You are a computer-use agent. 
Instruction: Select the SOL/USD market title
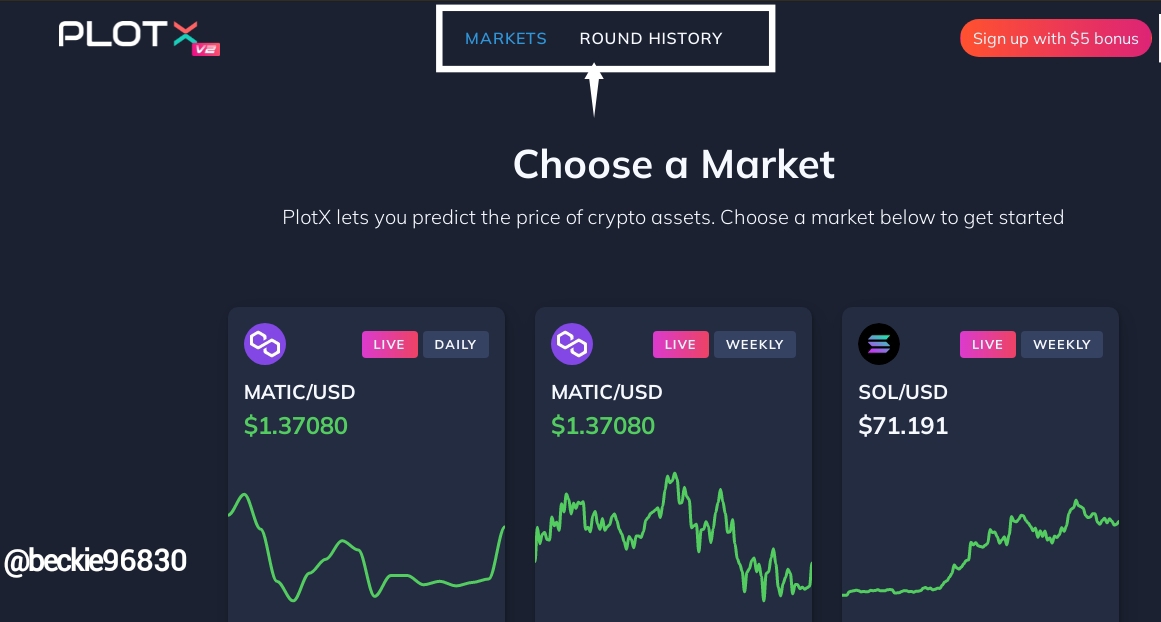(903, 392)
